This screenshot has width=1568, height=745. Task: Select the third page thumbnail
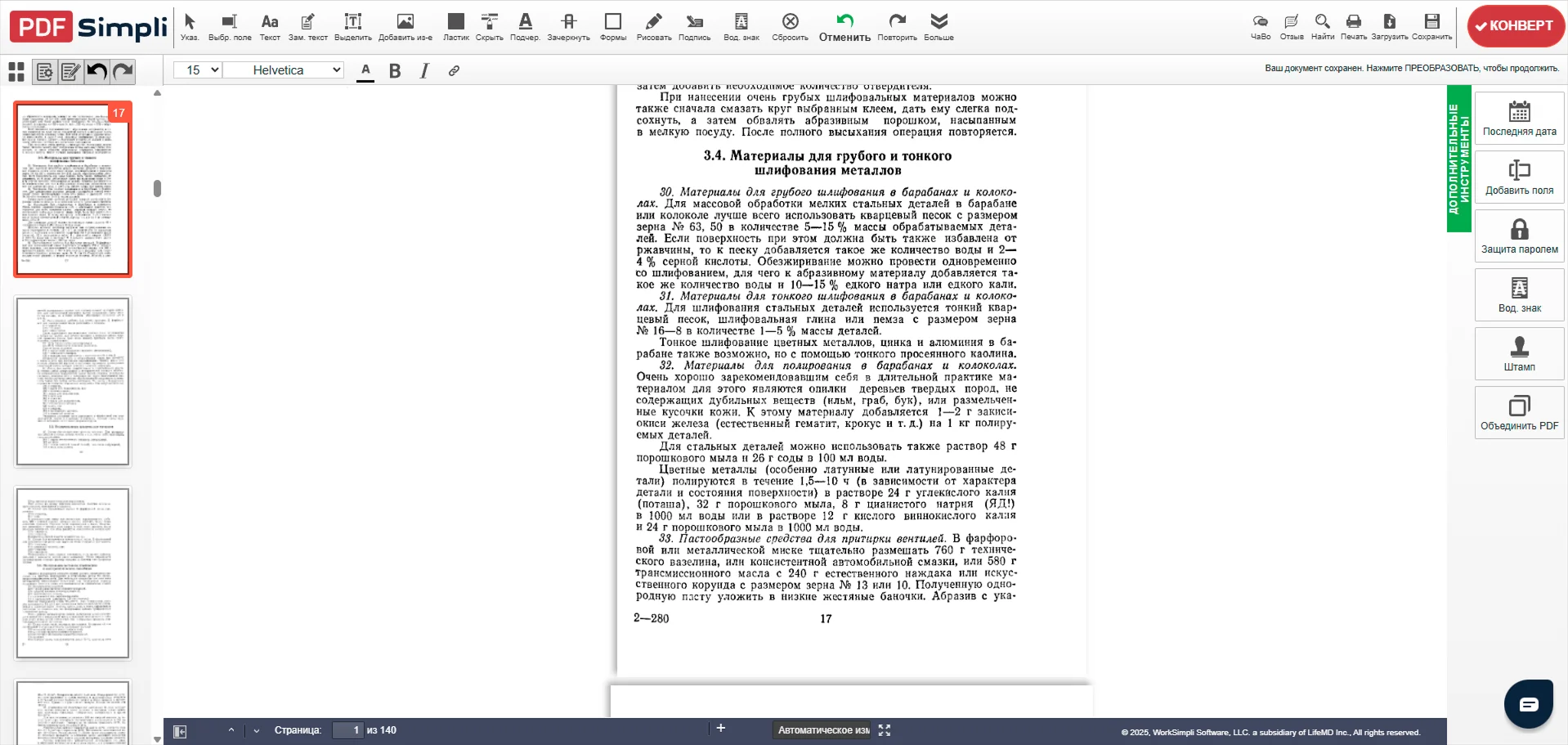click(73, 573)
